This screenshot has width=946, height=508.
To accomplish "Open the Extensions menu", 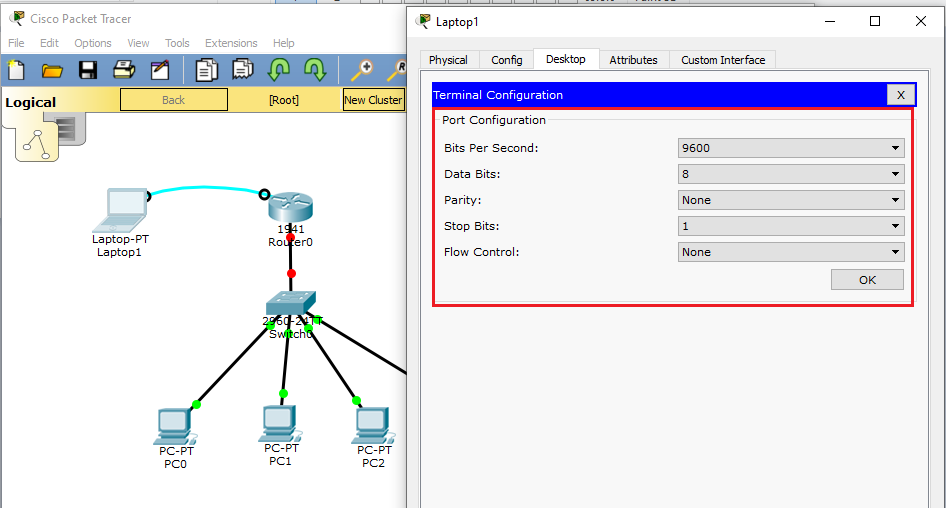I will 231,43.
